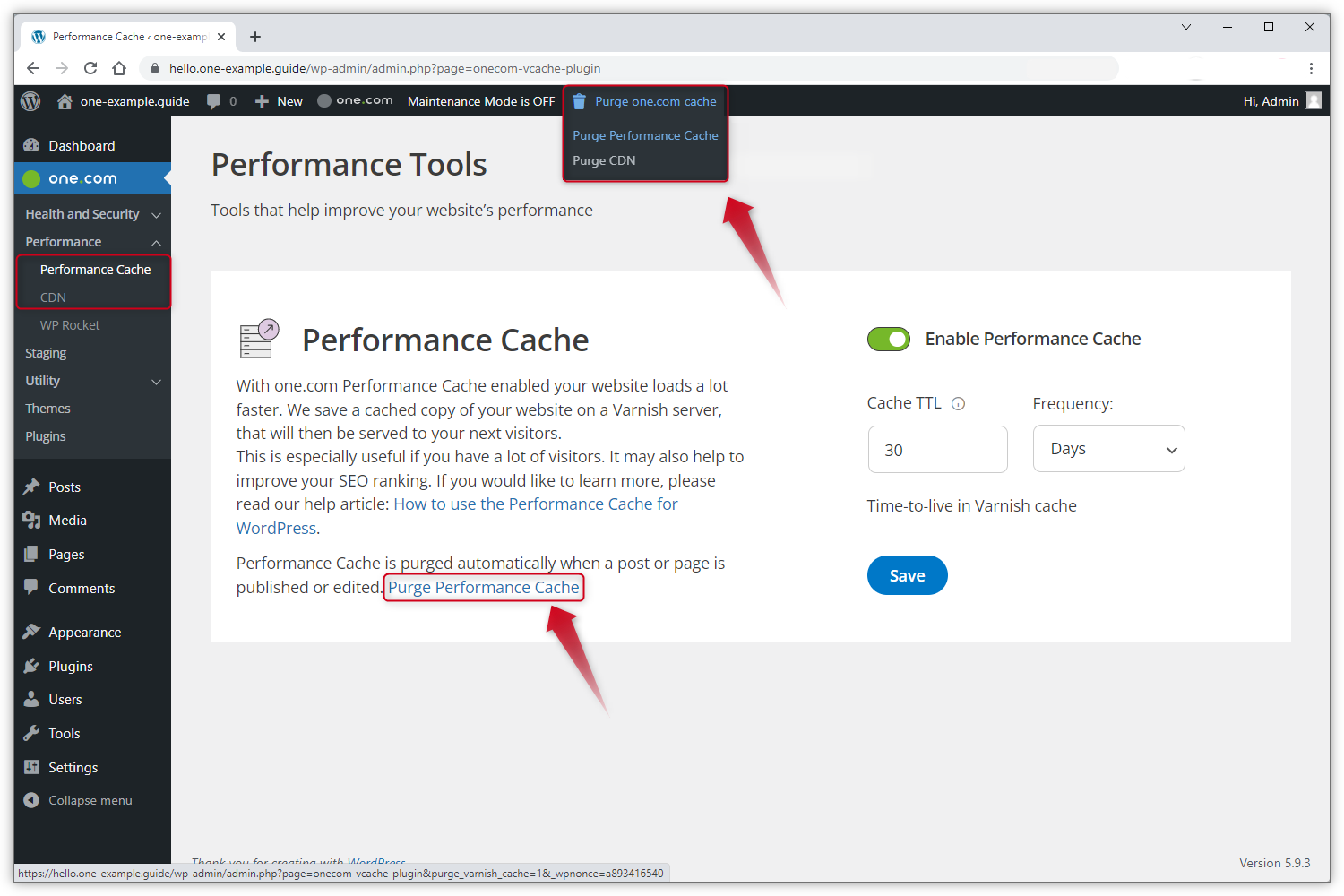Open browser three-dot menu
Viewport: 1344px width, 896px height.
coord(1310,68)
